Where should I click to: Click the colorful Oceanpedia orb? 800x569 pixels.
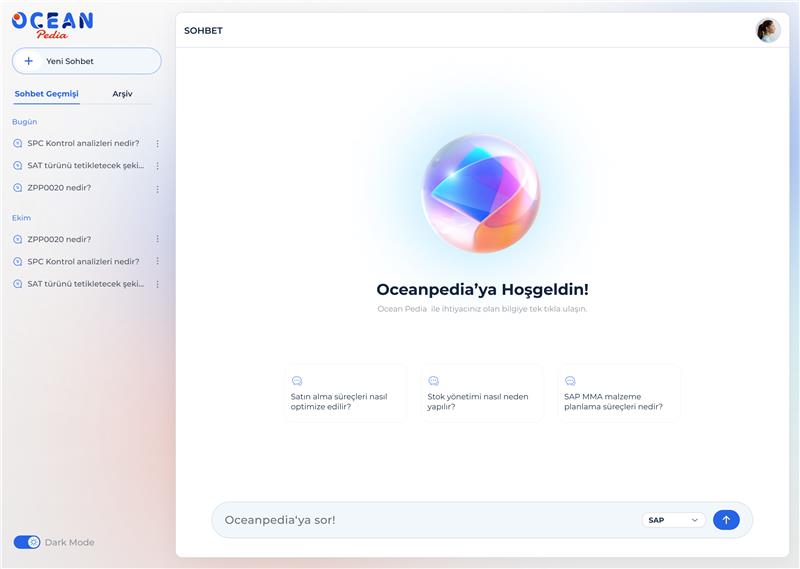tap(481, 193)
